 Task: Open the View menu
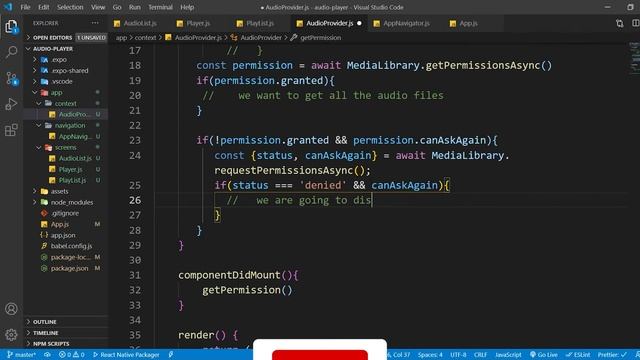point(98,7)
